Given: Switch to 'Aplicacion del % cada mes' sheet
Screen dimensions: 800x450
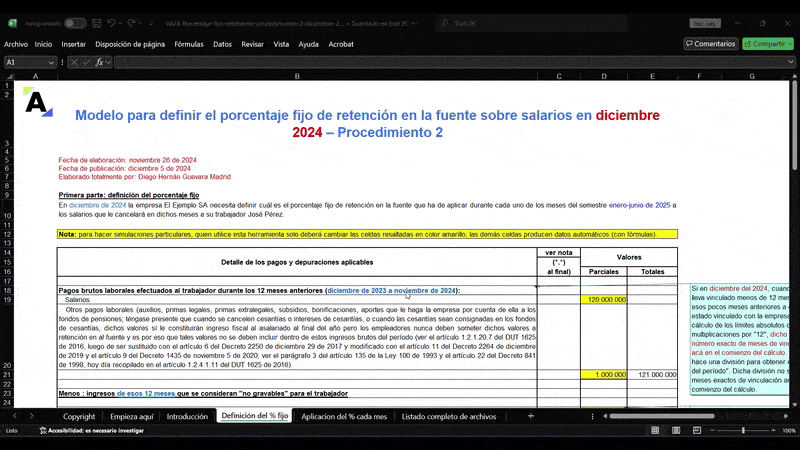Looking at the screenshot, I should pos(343,416).
